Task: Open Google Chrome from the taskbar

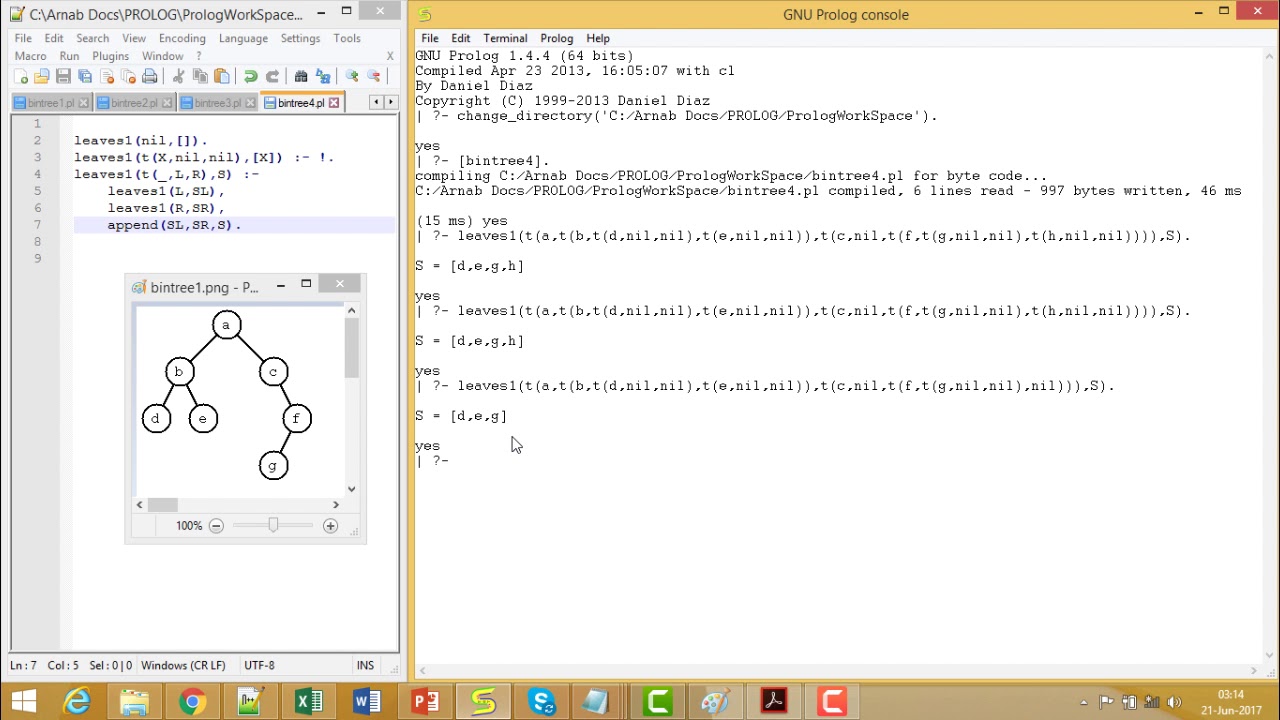Action: tap(192, 702)
